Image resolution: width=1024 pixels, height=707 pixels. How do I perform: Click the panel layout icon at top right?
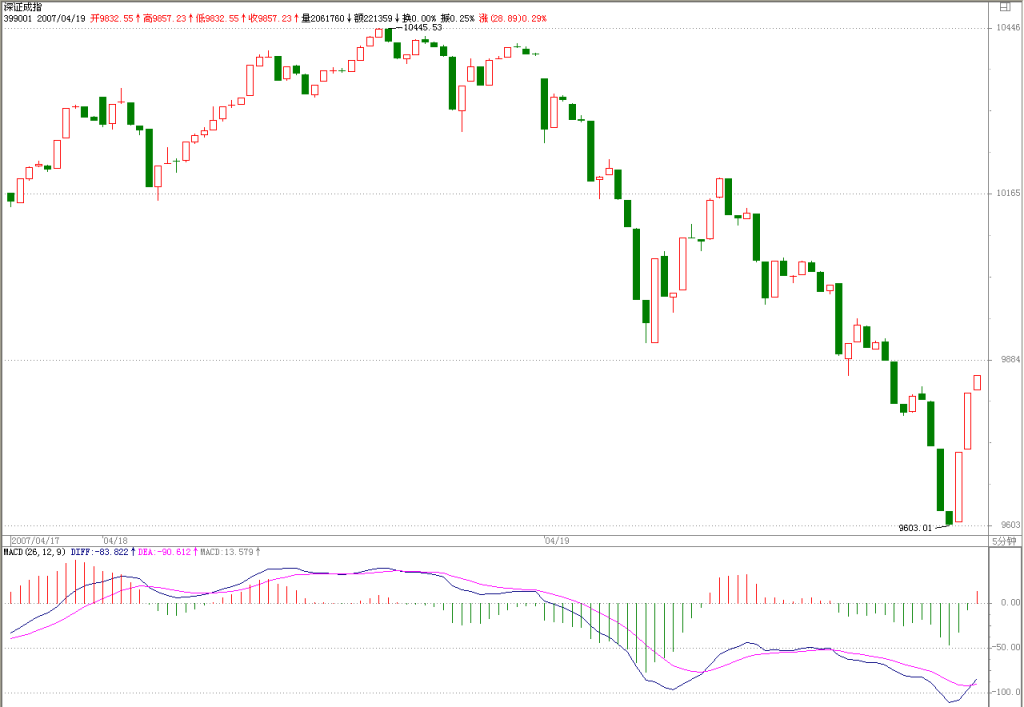1005,7
